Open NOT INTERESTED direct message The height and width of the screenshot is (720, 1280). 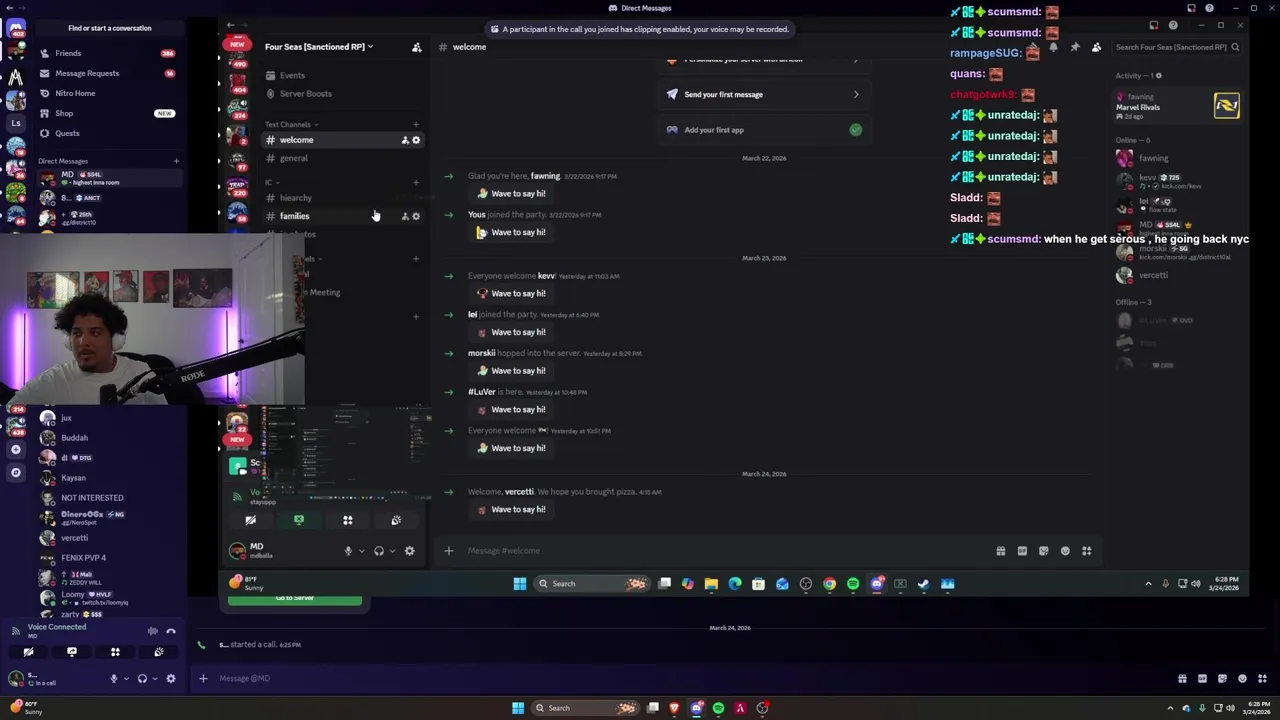pos(108,498)
